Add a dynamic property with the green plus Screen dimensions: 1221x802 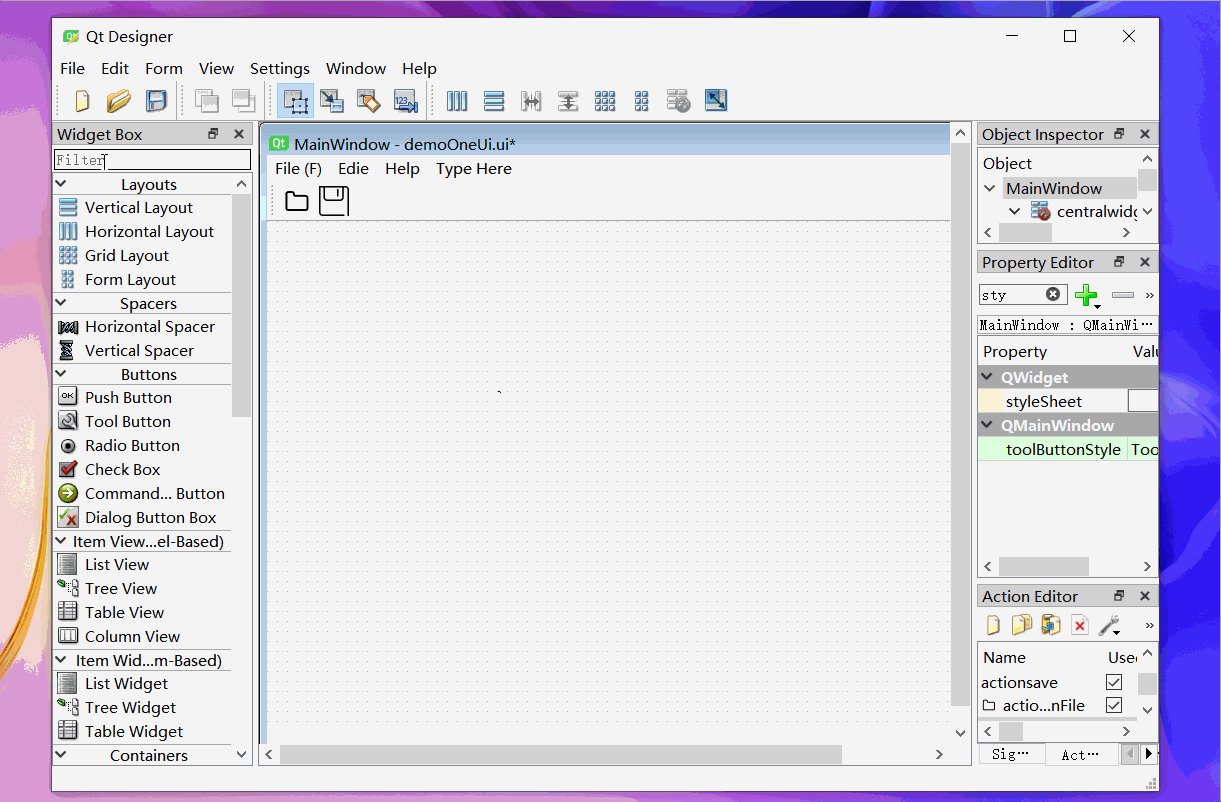[x=1087, y=295]
